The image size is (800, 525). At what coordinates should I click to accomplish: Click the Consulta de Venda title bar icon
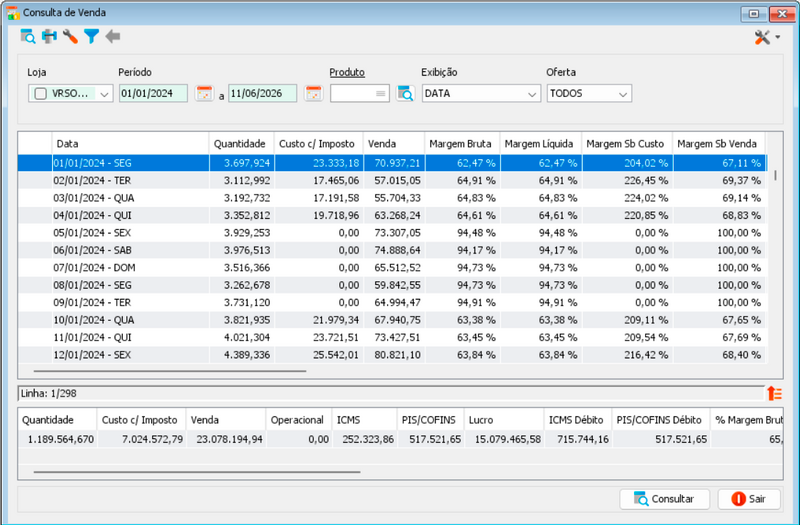(x=13, y=13)
